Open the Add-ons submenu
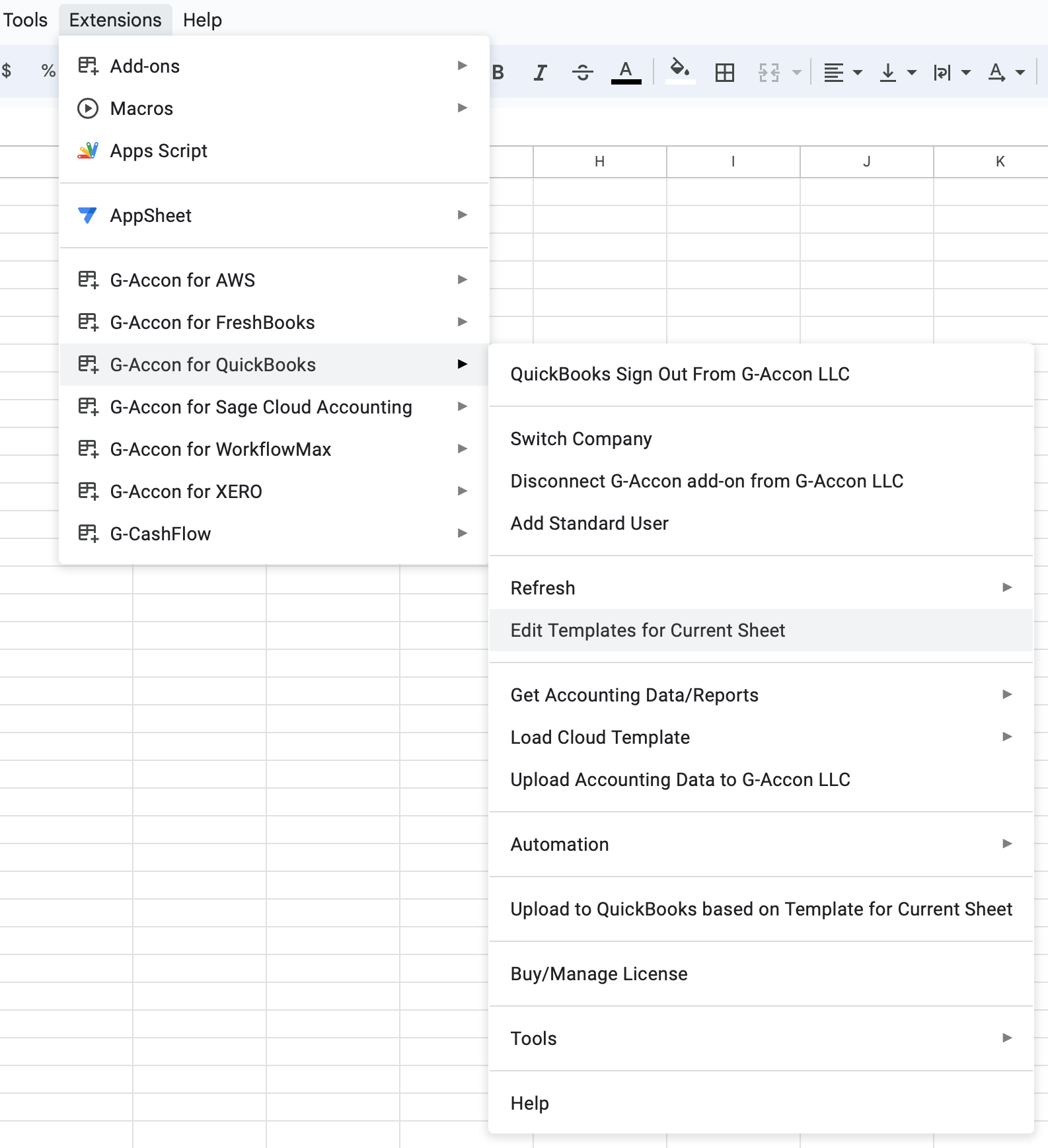This screenshot has width=1048, height=1148. 274,66
